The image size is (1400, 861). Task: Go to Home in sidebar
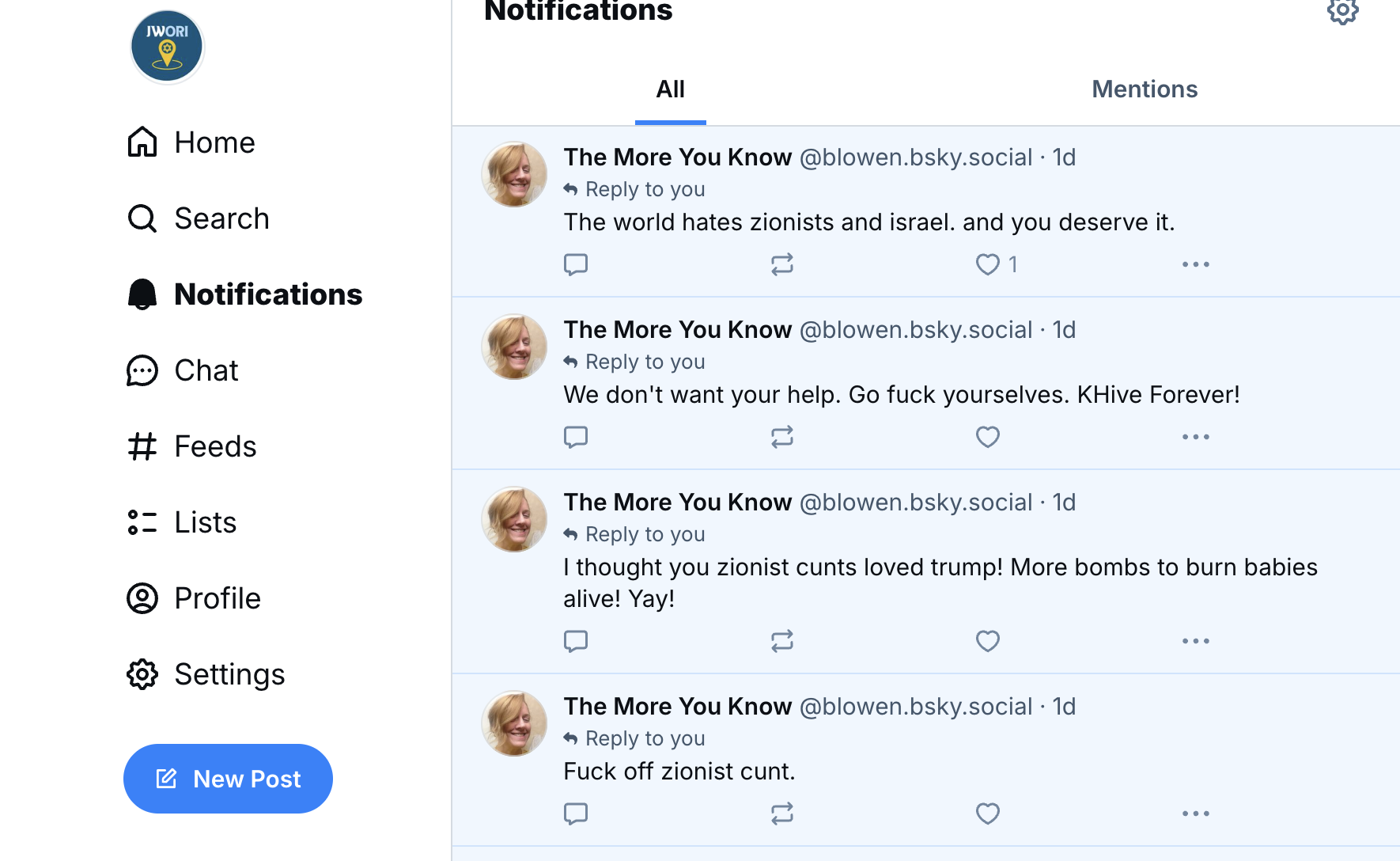[x=191, y=142]
